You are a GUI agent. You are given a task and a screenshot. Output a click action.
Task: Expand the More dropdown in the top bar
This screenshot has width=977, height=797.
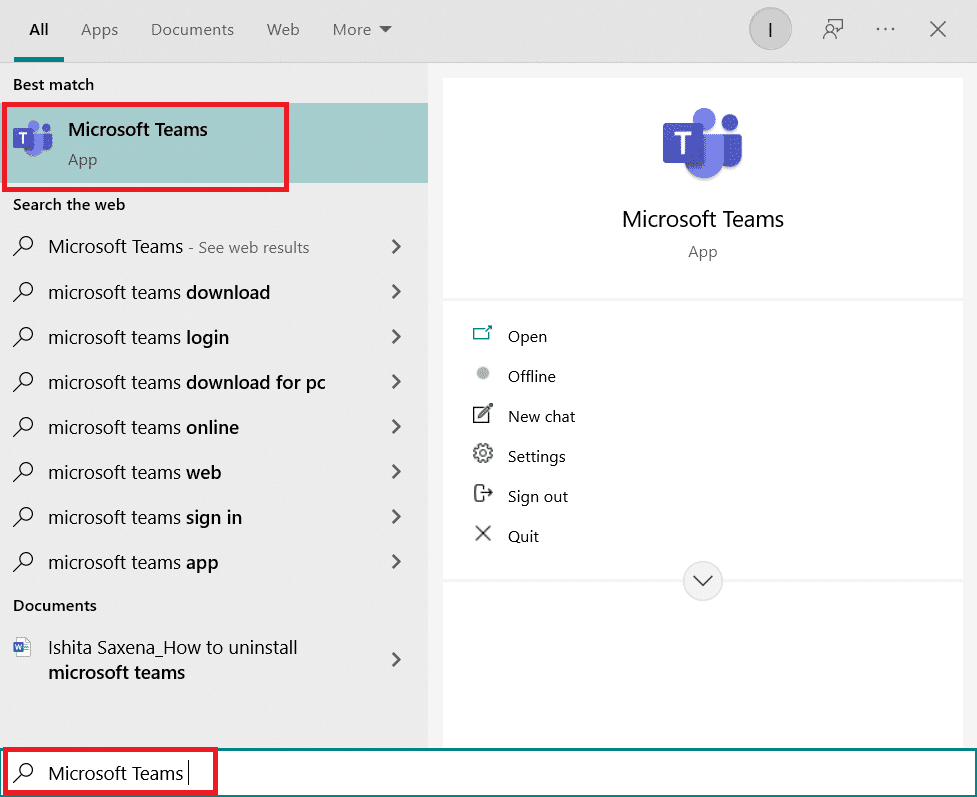[x=361, y=29]
